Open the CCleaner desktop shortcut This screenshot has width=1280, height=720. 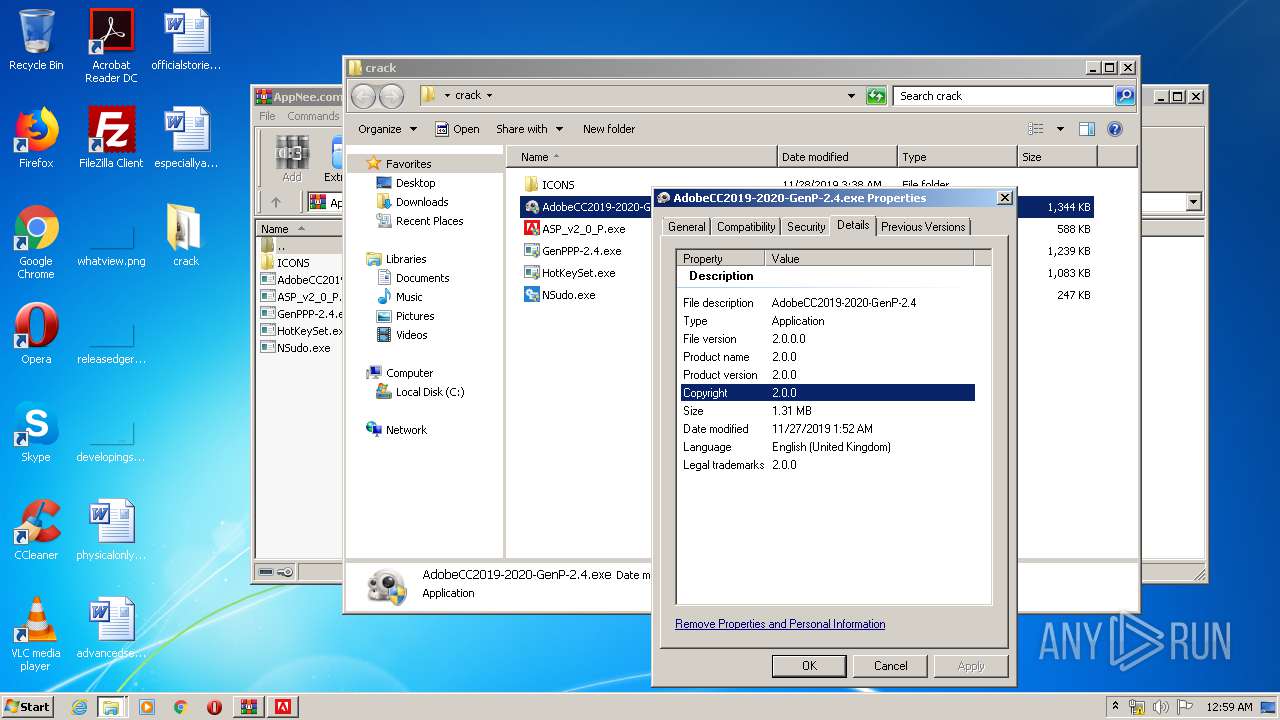36,530
